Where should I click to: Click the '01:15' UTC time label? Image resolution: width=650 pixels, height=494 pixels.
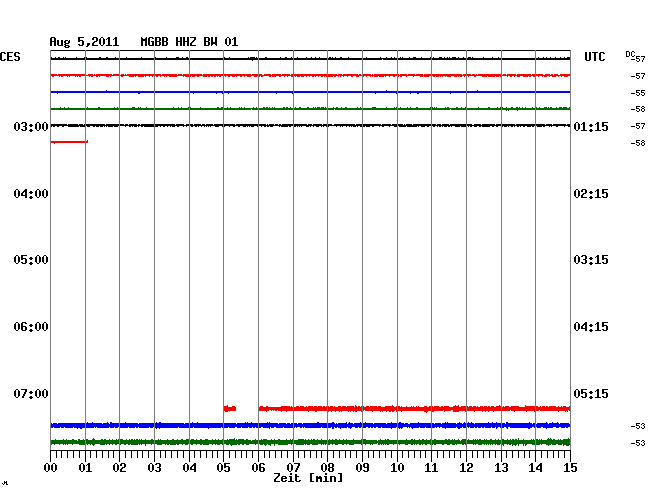pyautogui.click(x=591, y=127)
